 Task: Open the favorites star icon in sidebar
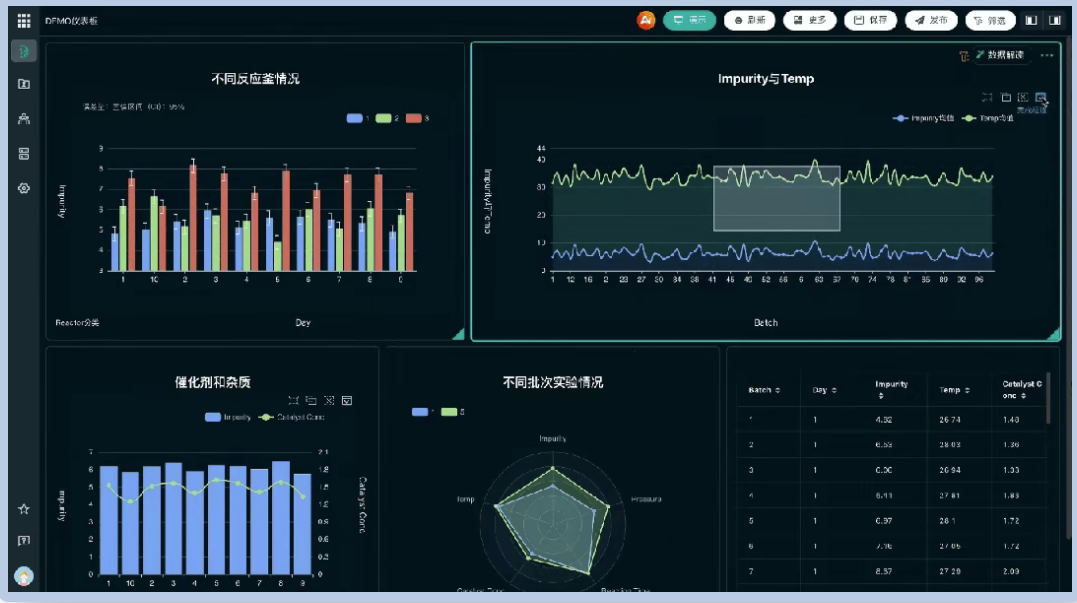pyautogui.click(x=24, y=509)
